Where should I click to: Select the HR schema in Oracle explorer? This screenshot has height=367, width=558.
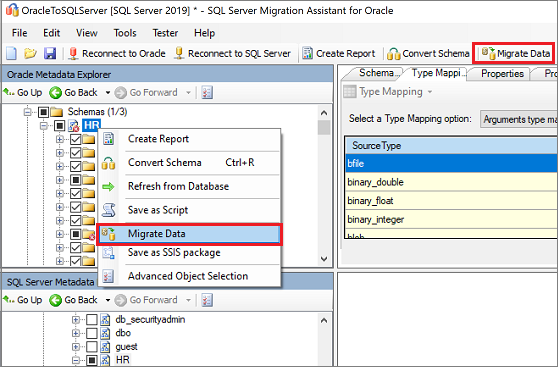click(91, 126)
